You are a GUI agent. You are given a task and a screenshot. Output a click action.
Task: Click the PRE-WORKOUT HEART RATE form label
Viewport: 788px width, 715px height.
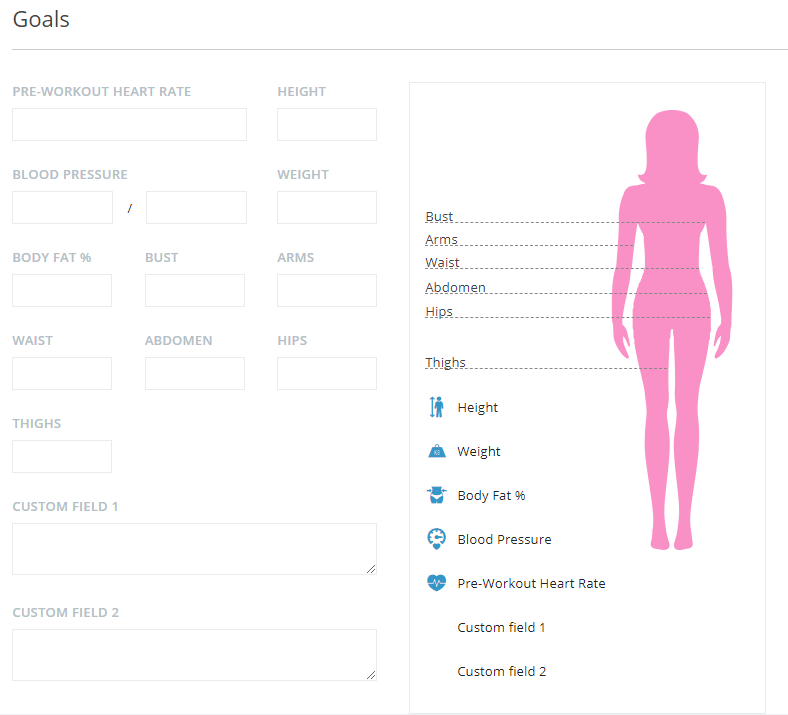tap(102, 91)
